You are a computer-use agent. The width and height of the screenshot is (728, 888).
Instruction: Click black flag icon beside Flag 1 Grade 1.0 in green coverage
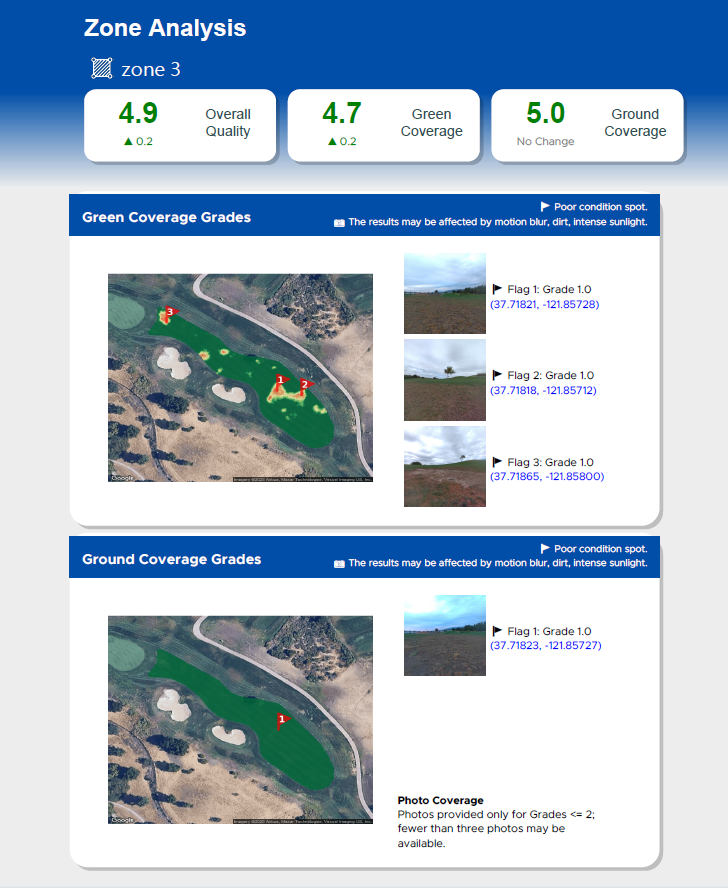(497, 289)
